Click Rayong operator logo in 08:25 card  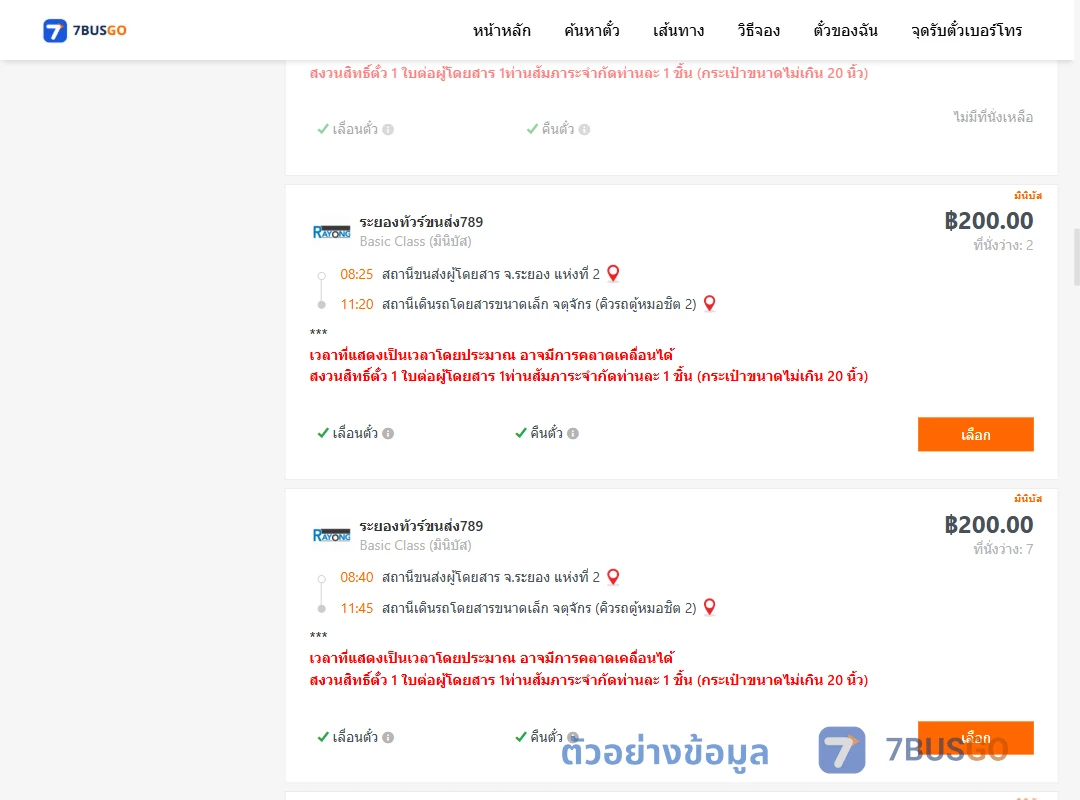[331, 232]
